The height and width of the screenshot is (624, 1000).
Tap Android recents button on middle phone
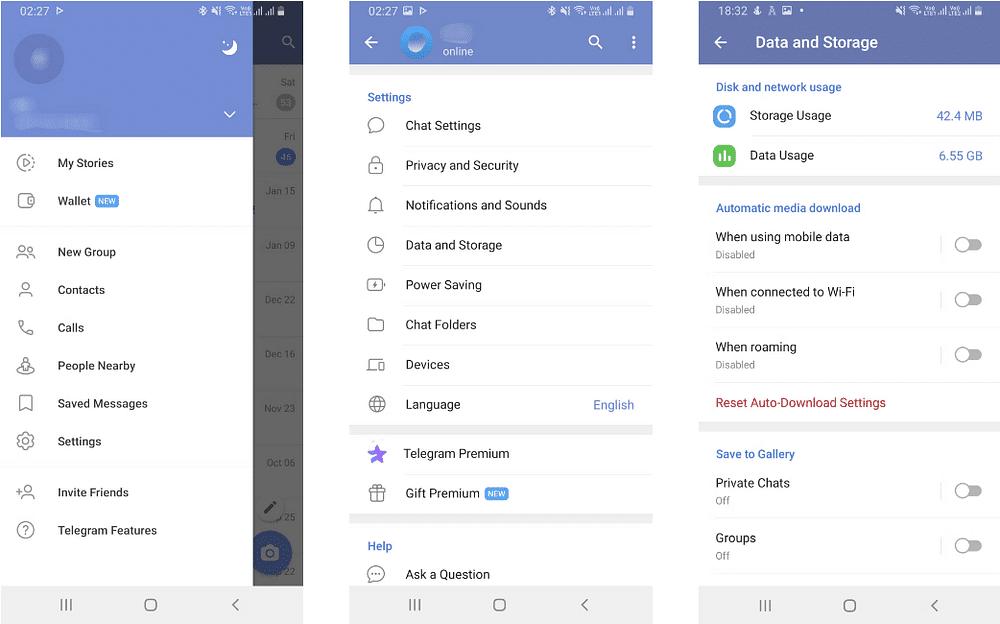click(415, 605)
